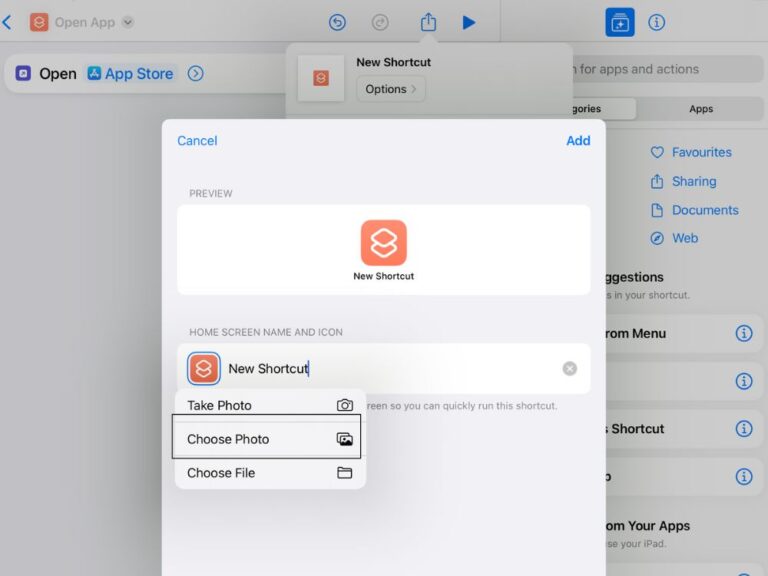The height and width of the screenshot is (576, 768).
Task: Undo the last action
Action: [x=337, y=22]
